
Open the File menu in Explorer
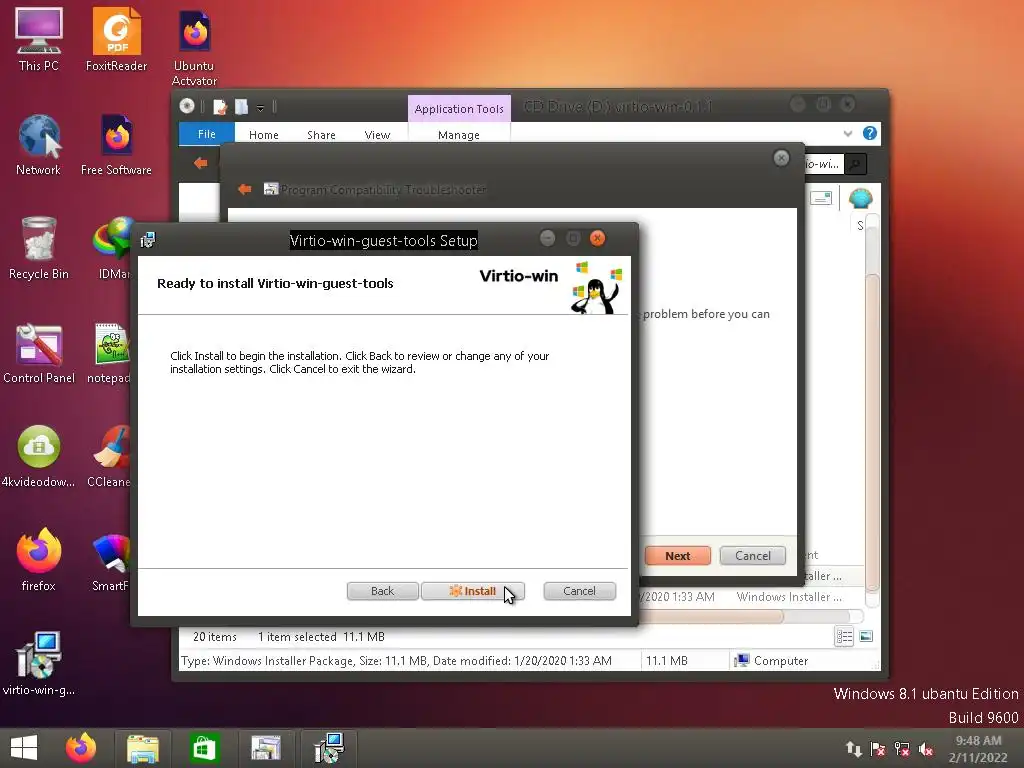pos(206,134)
